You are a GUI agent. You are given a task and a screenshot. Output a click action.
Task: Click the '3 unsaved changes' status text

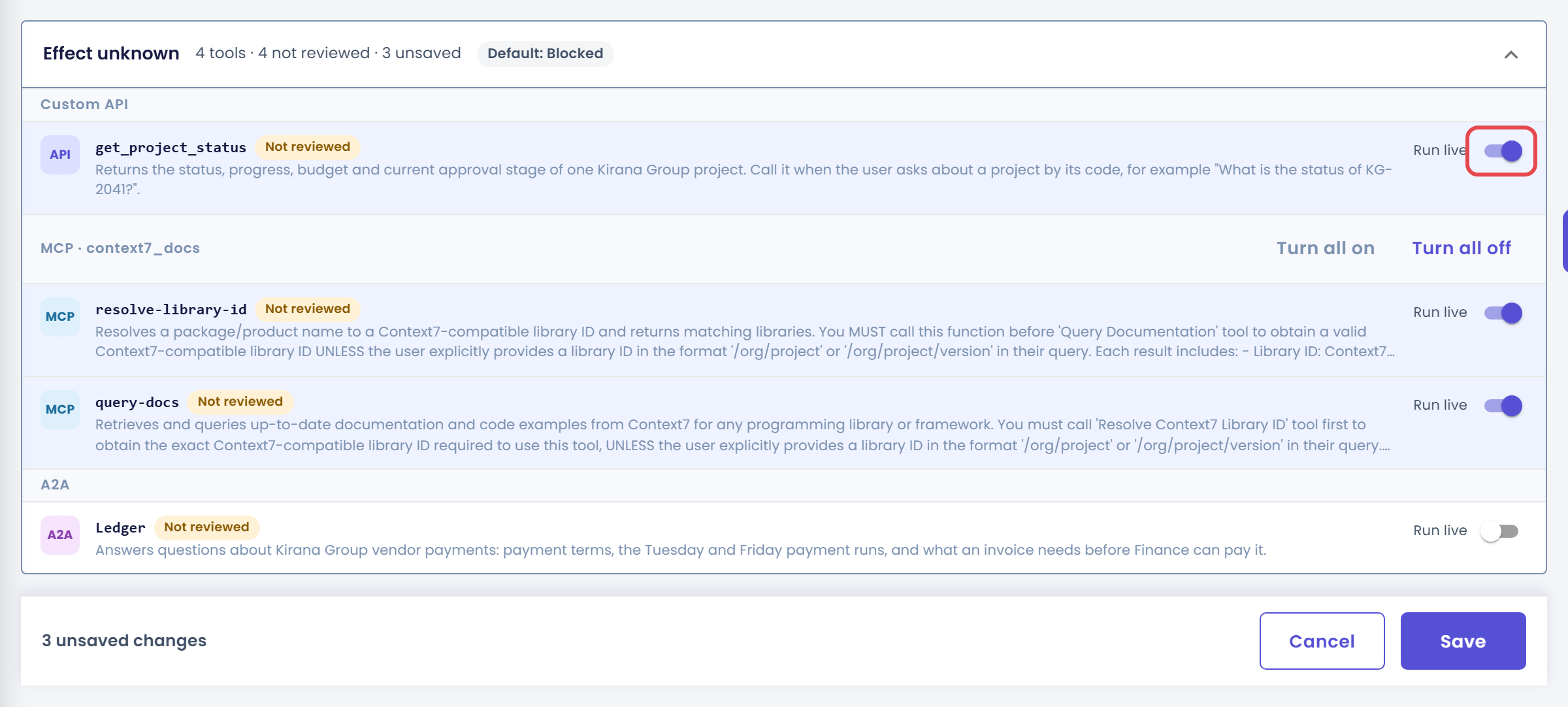[124, 641]
